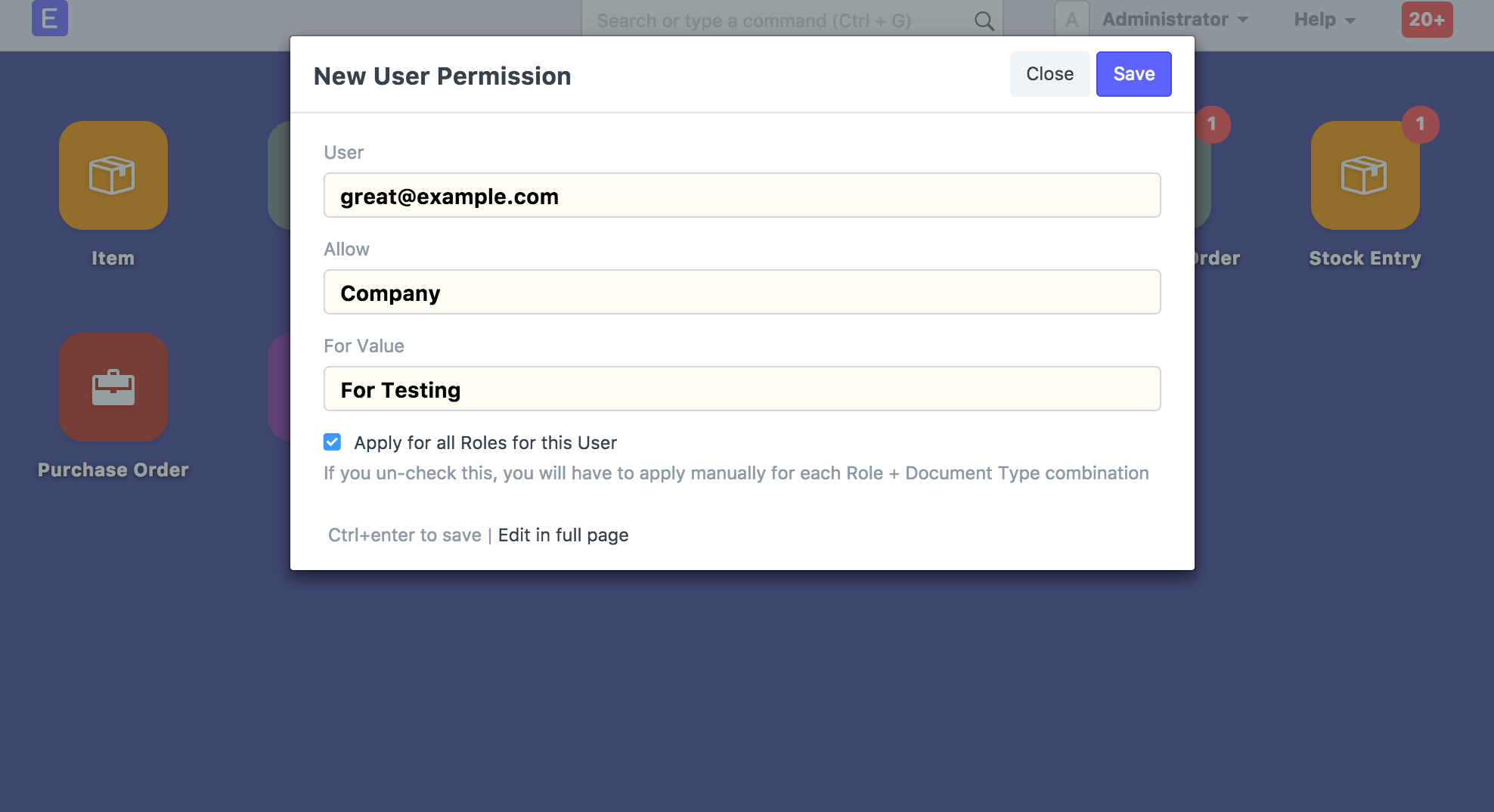Click the For Value input field

pyautogui.click(x=742, y=389)
